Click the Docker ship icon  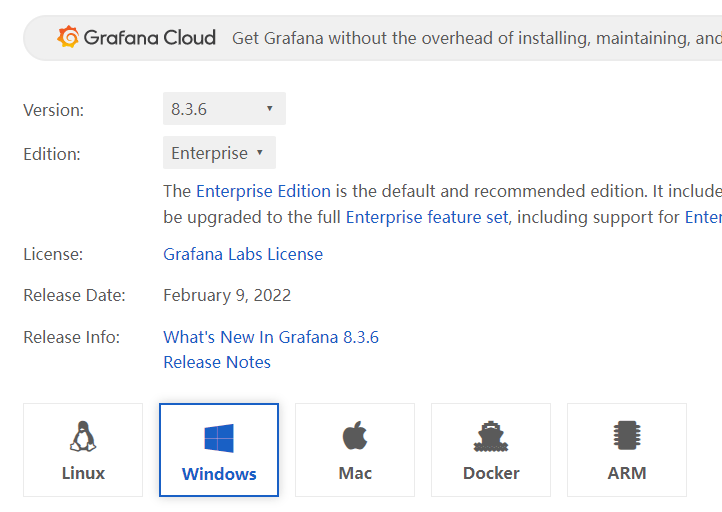(x=491, y=436)
